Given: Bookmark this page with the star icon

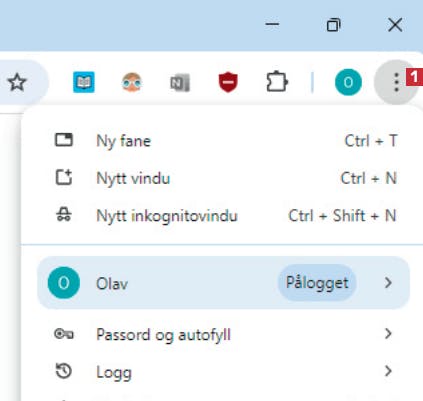Looking at the screenshot, I should [17, 82].
